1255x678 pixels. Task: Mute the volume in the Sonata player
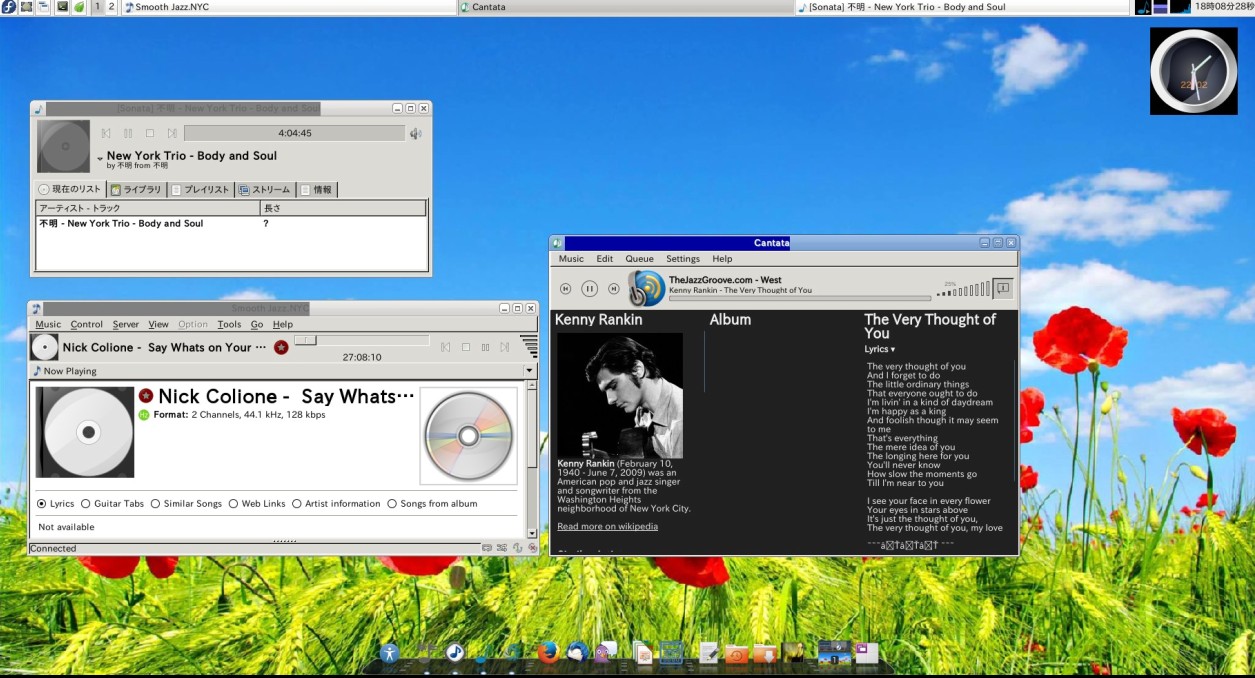[415, 132]
